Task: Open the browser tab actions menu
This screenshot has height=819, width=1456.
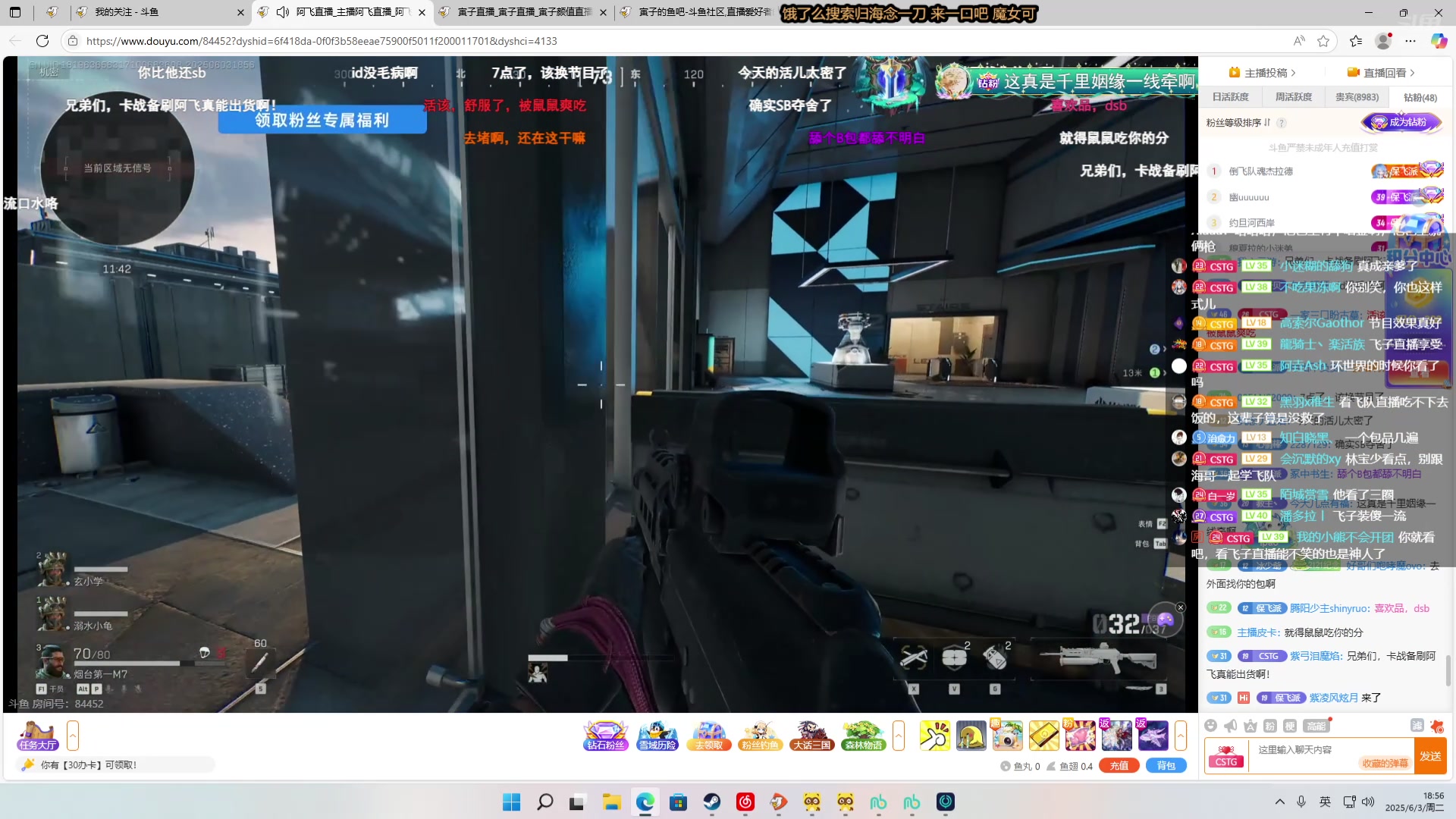Action: (x=15, y=12)
